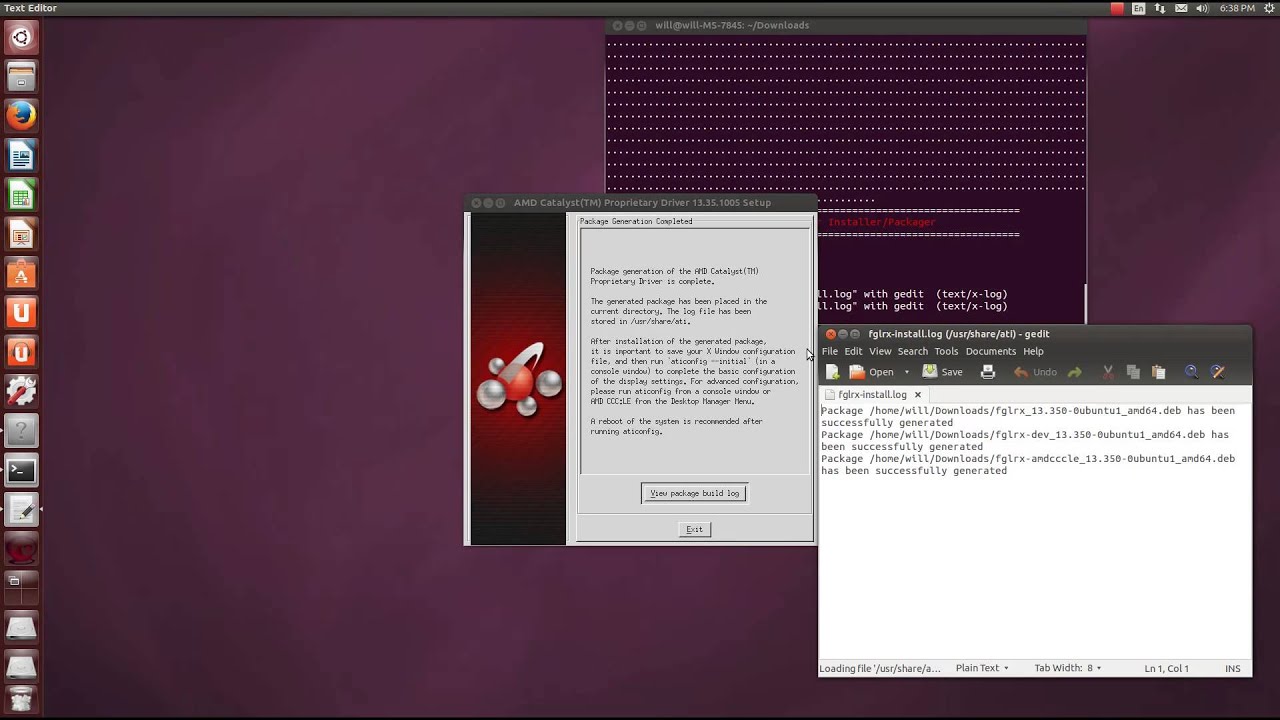1280x720 pixels.
Task: Open System Settings wrench-and-gear launcher icon
Action: 21,392
